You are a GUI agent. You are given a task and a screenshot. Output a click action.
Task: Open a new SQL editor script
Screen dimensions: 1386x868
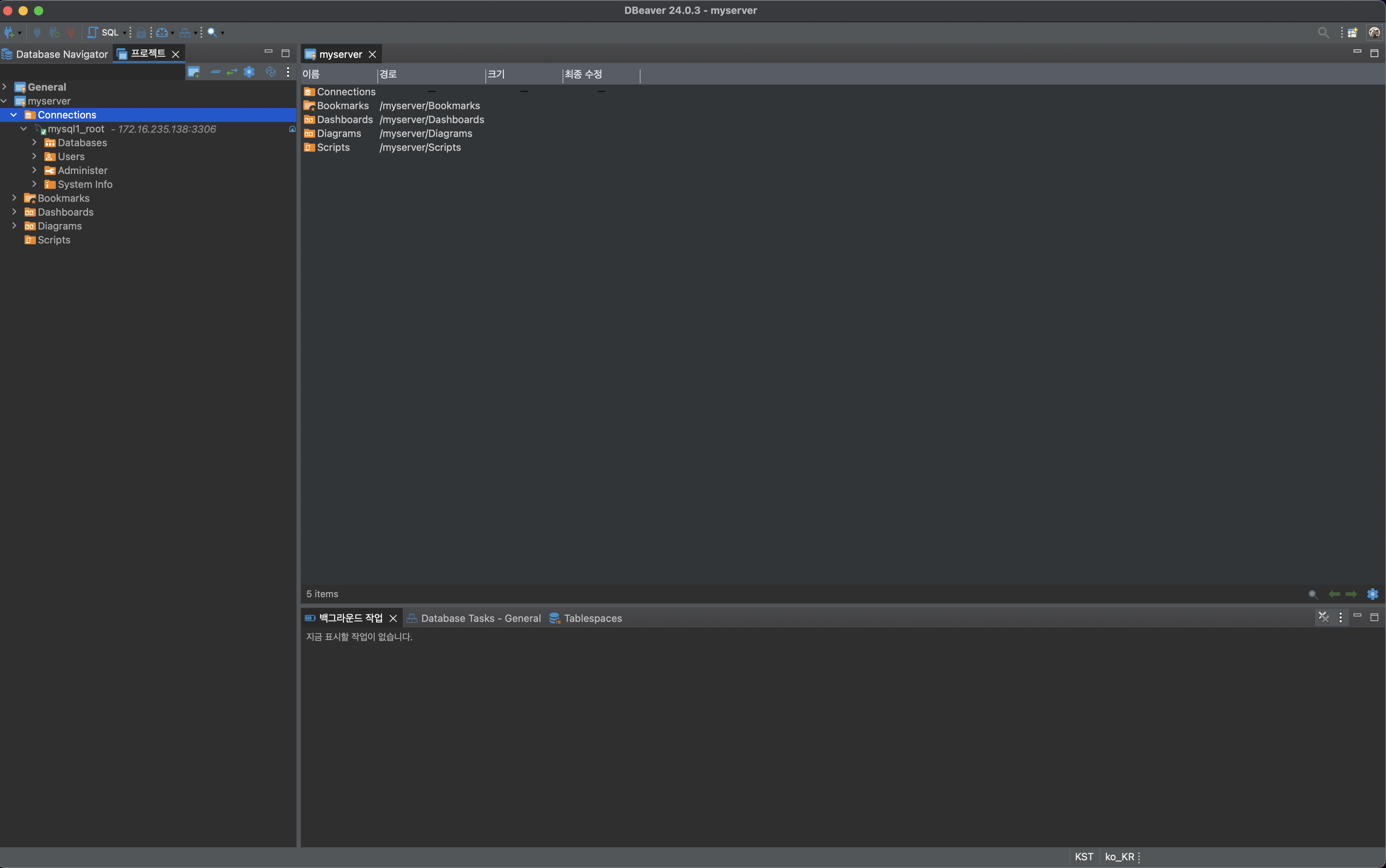coord(103,33)
